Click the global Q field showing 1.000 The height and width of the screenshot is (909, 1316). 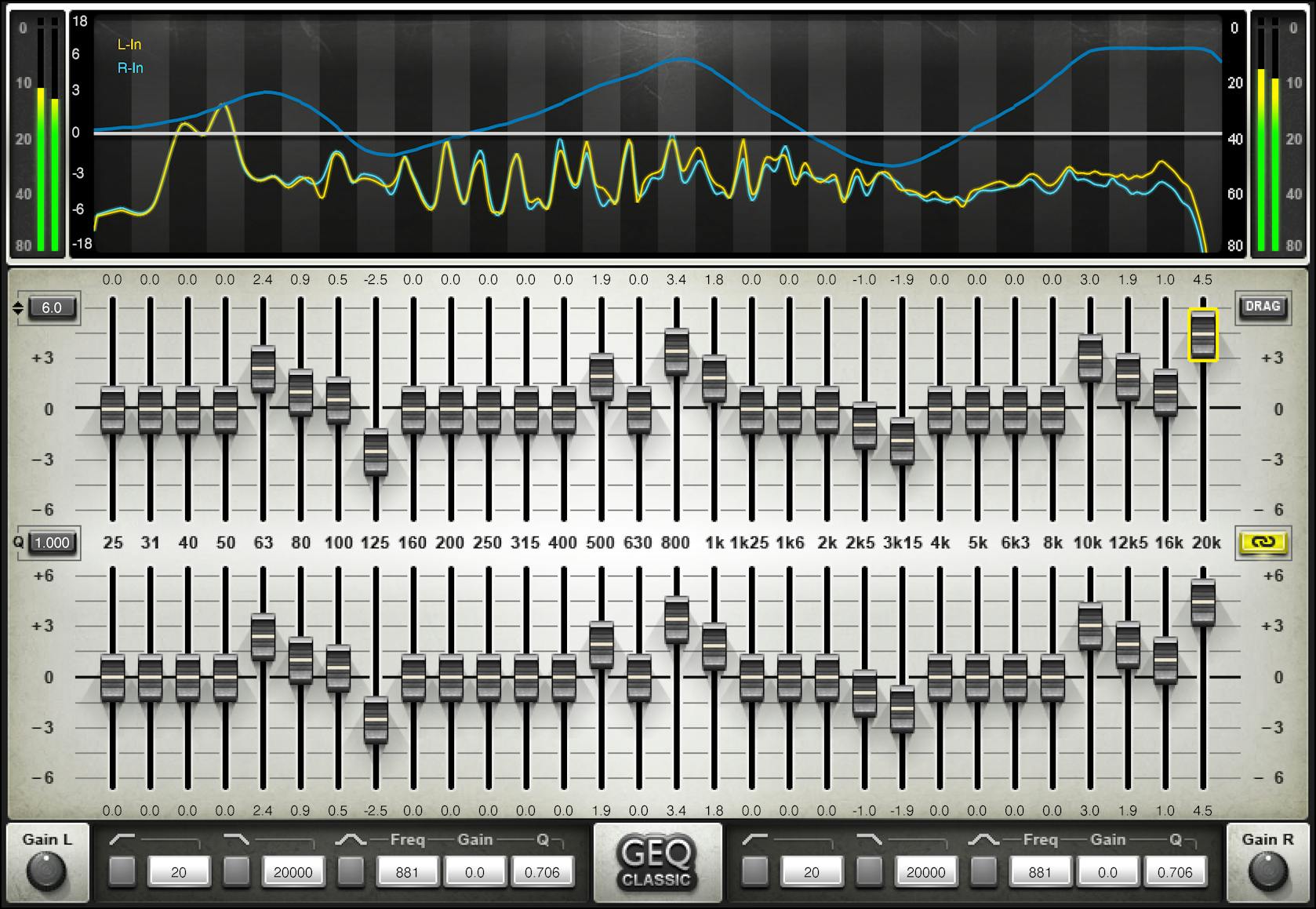pyautogui.click(x=50, y=543)
